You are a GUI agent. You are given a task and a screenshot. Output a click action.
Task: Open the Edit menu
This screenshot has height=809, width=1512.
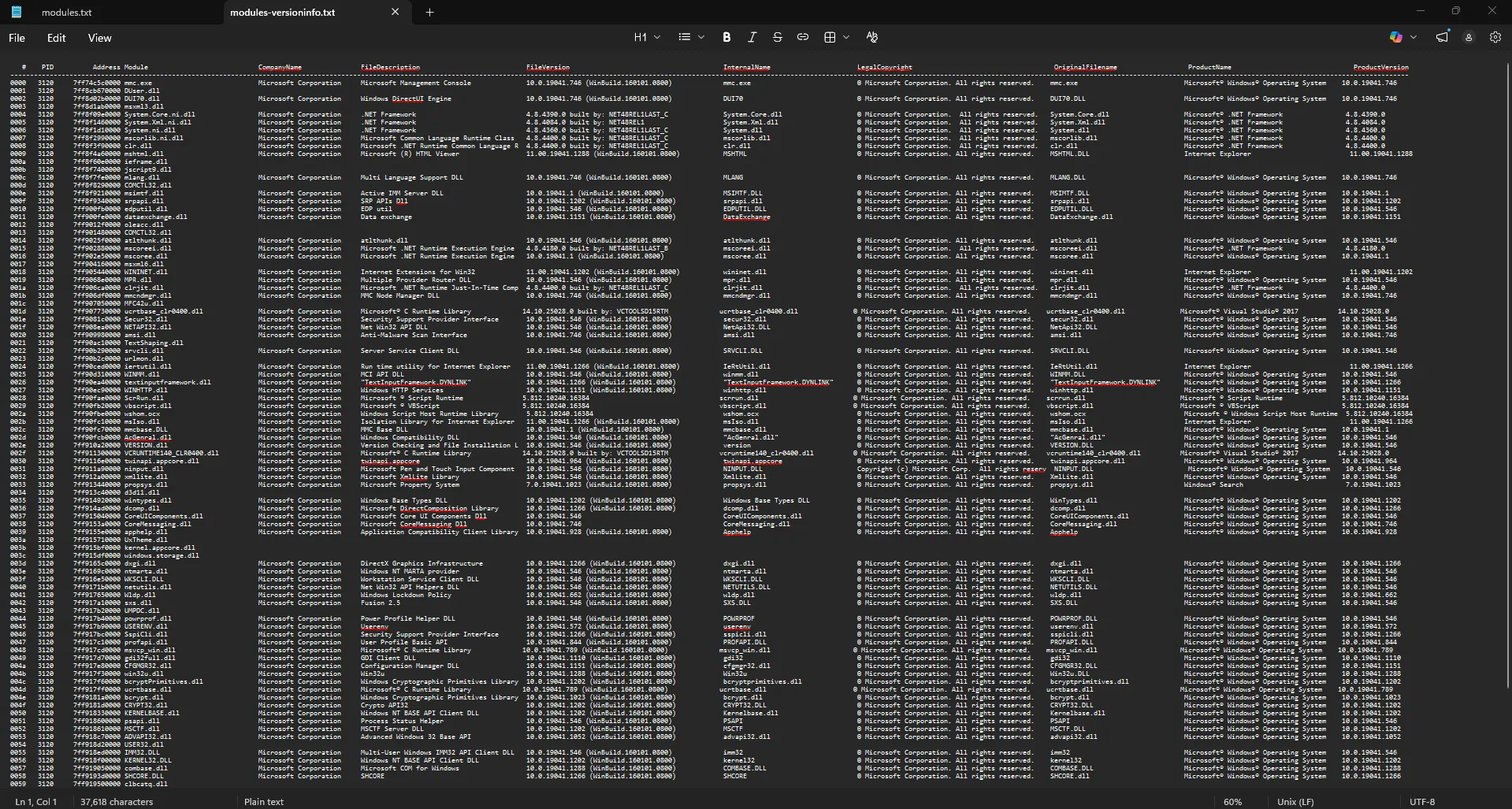57,38
